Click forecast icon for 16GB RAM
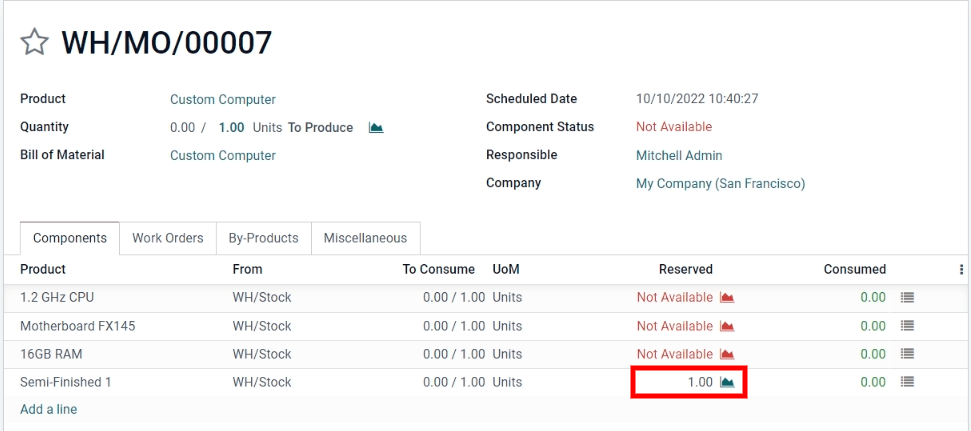Image resolution: width=971 pixels, height=431 pixels. coord(727,354)
